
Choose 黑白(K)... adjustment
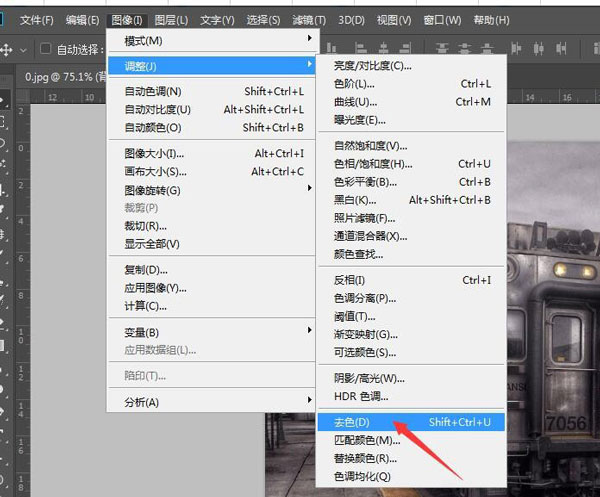(411, 200)
